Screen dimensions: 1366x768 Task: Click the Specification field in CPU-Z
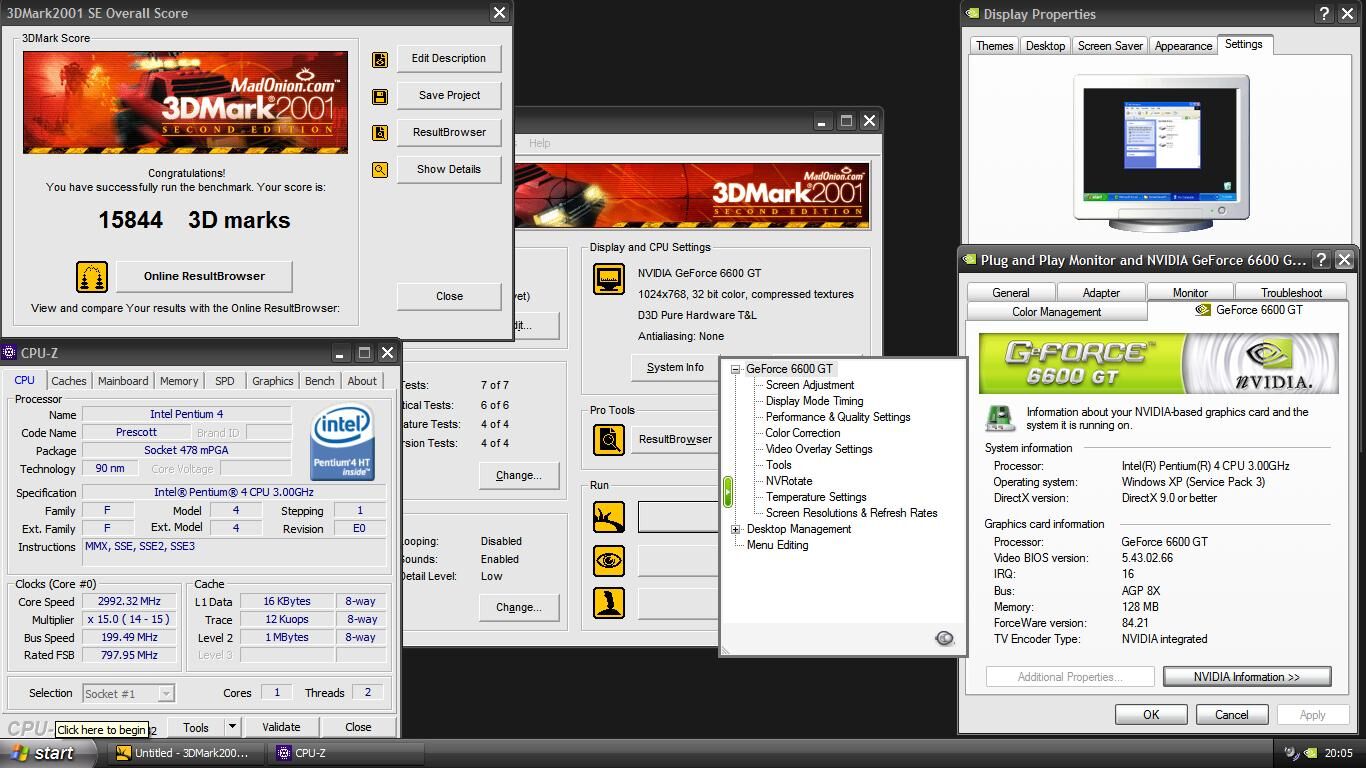(x=234, y=493)
